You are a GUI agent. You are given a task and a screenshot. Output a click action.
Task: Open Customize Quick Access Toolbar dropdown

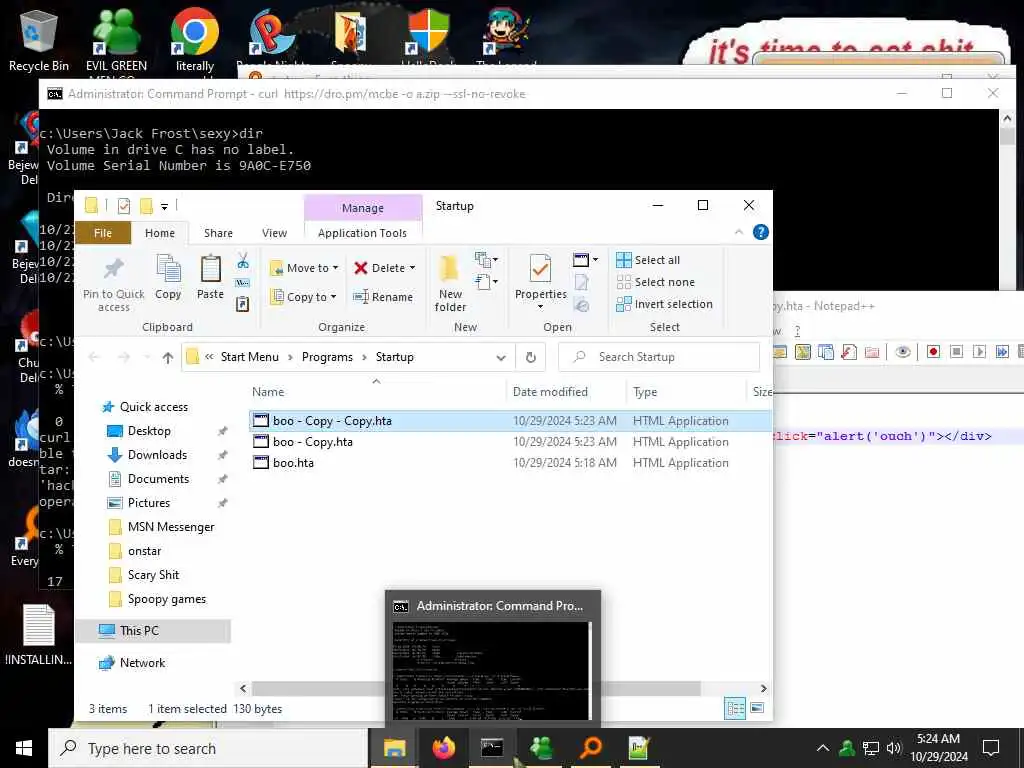(165, 206)
